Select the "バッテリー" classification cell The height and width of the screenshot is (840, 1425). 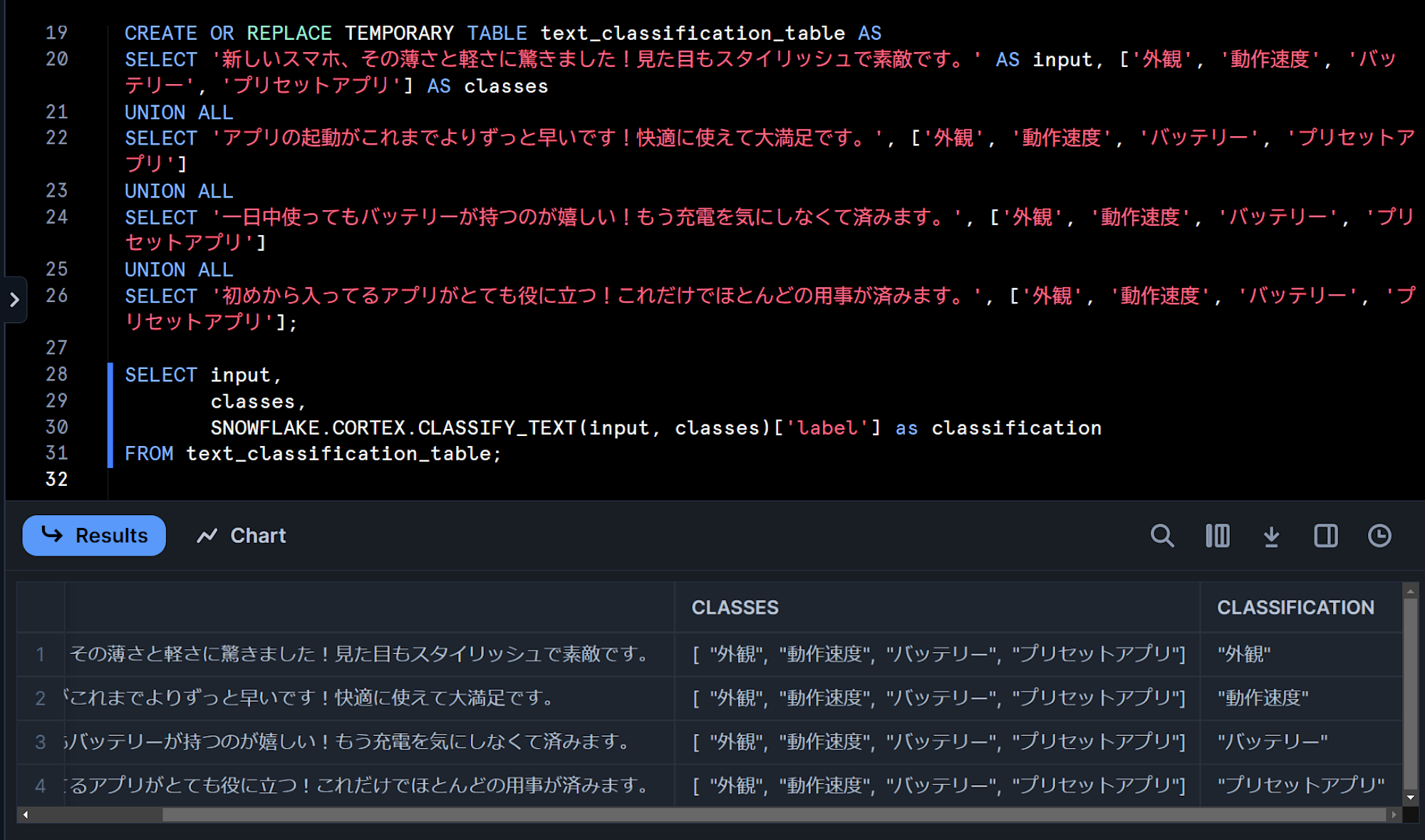[1301, 742]
